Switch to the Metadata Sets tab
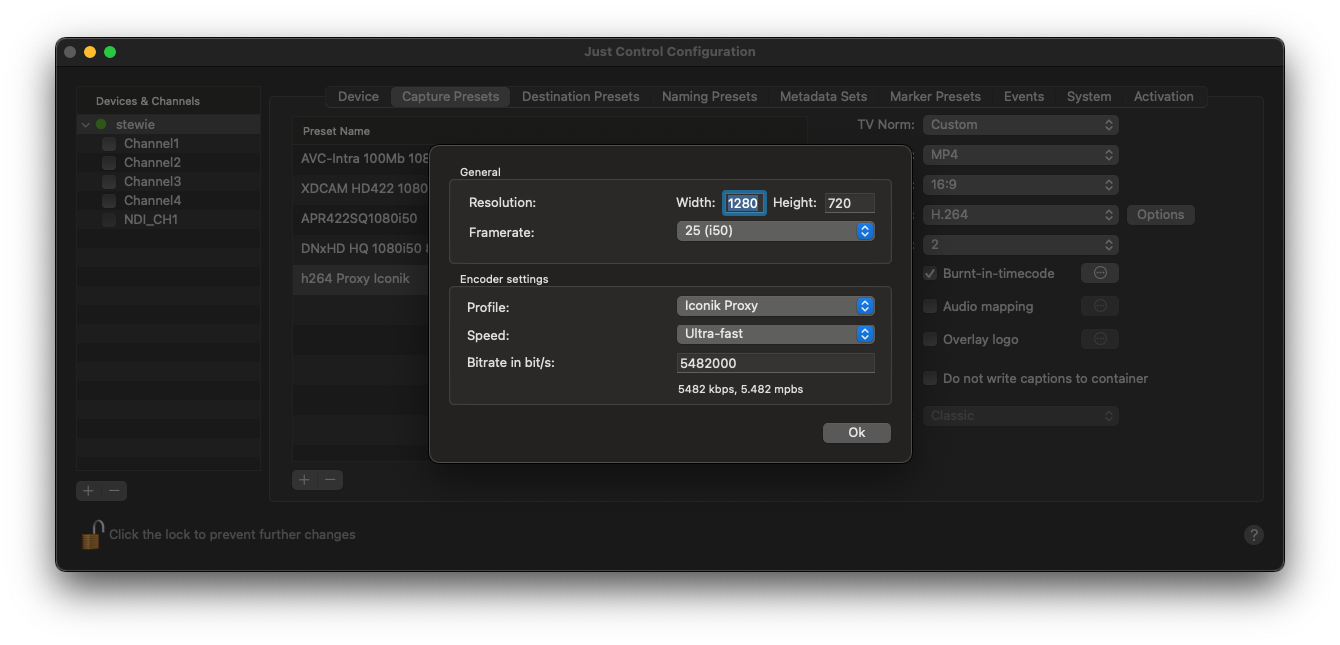Image resolution: width=1340 pixels, height=645 pixels. (x=823, y=96)
